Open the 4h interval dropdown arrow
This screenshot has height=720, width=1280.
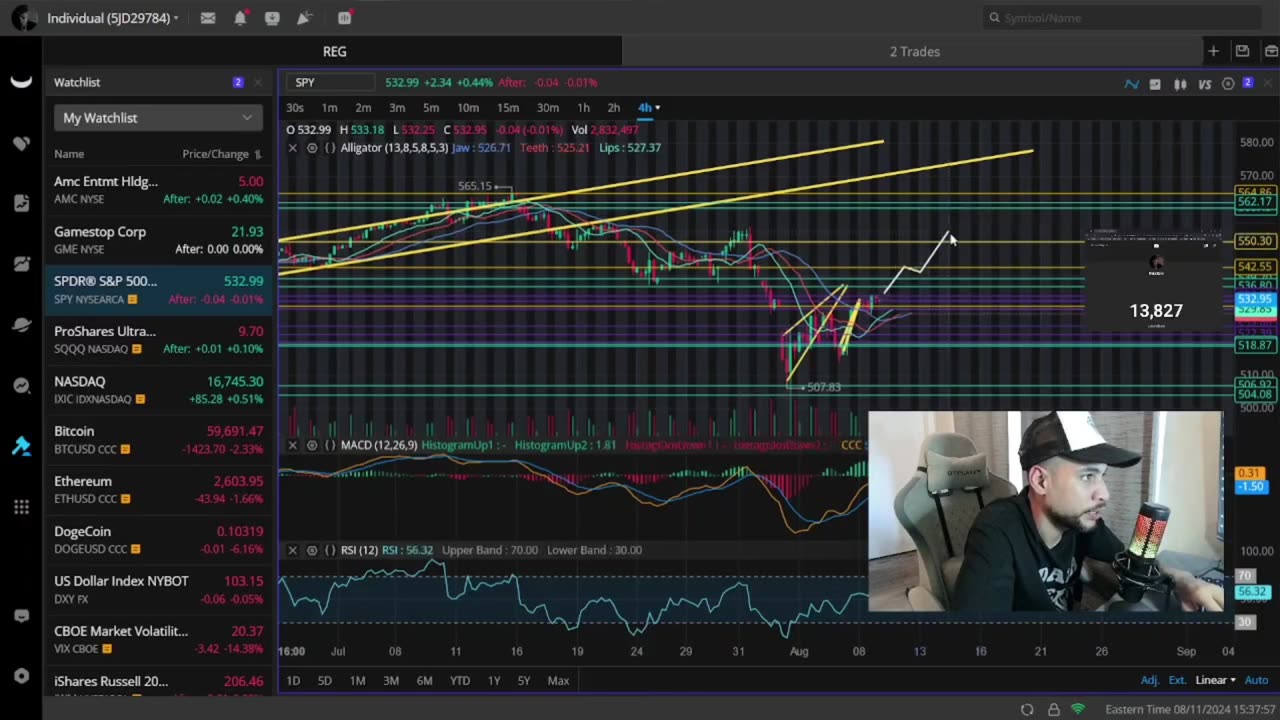[657, 108]
